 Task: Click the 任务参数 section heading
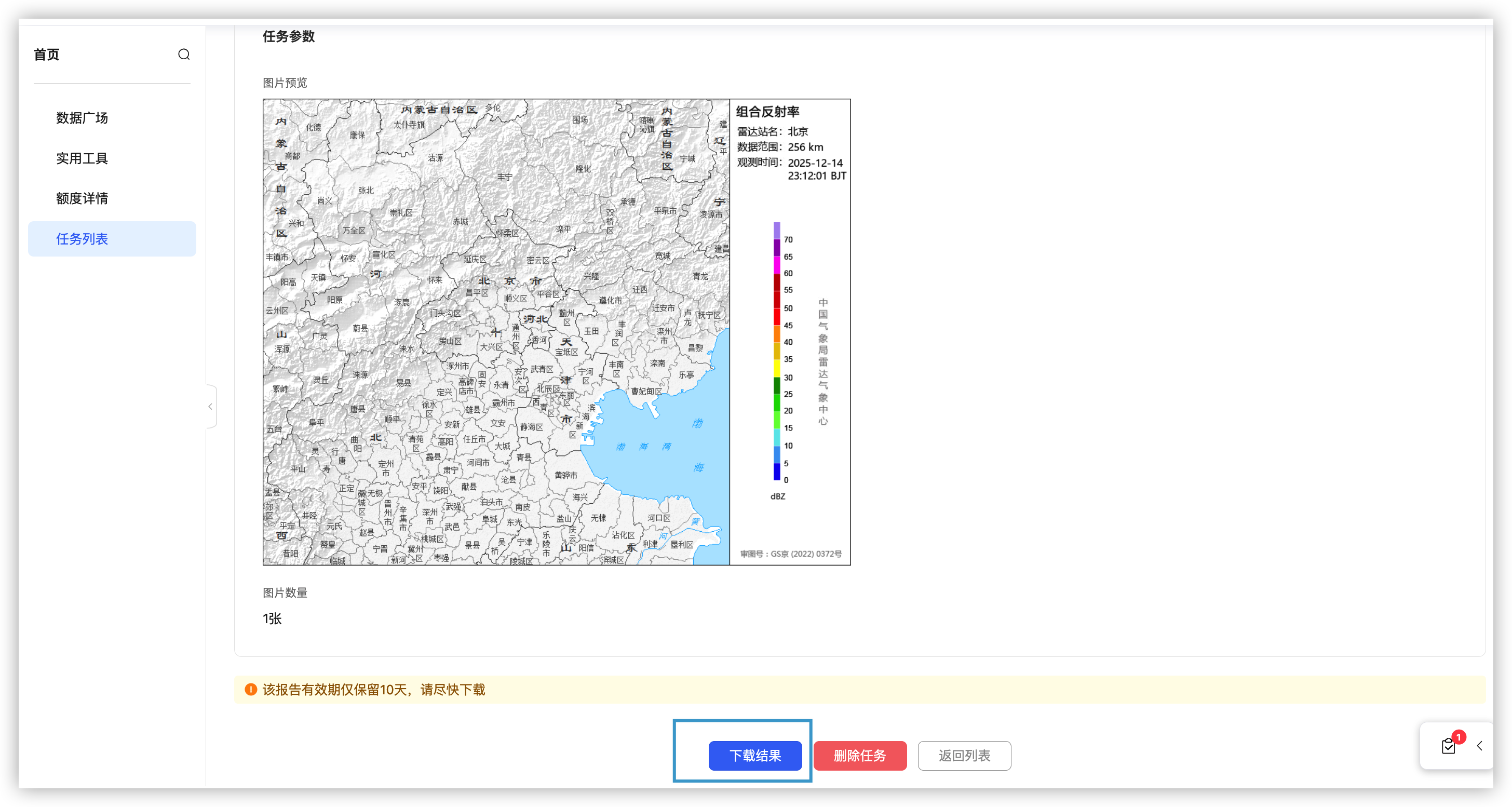tap(288, 36)
